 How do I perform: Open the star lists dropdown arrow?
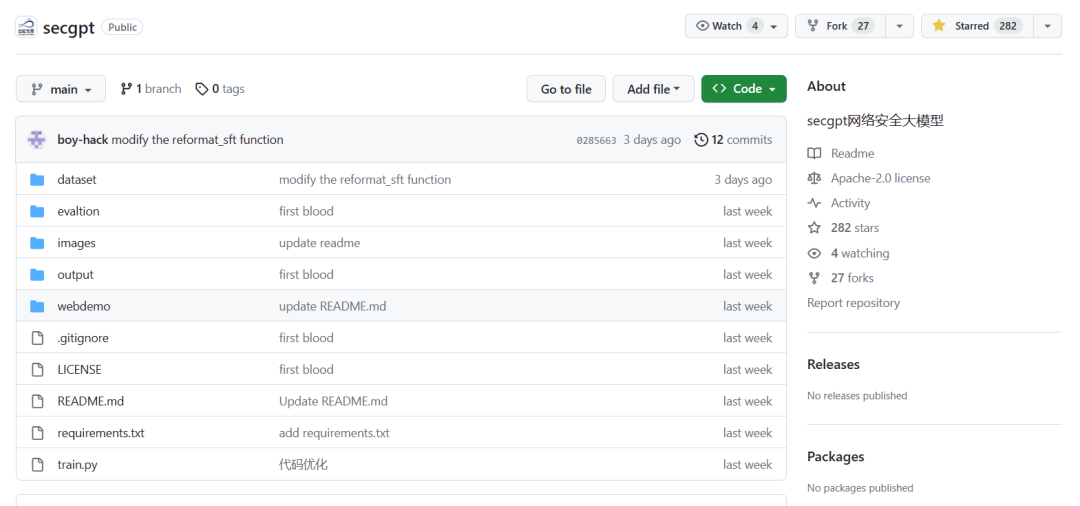click(1048, 26)
